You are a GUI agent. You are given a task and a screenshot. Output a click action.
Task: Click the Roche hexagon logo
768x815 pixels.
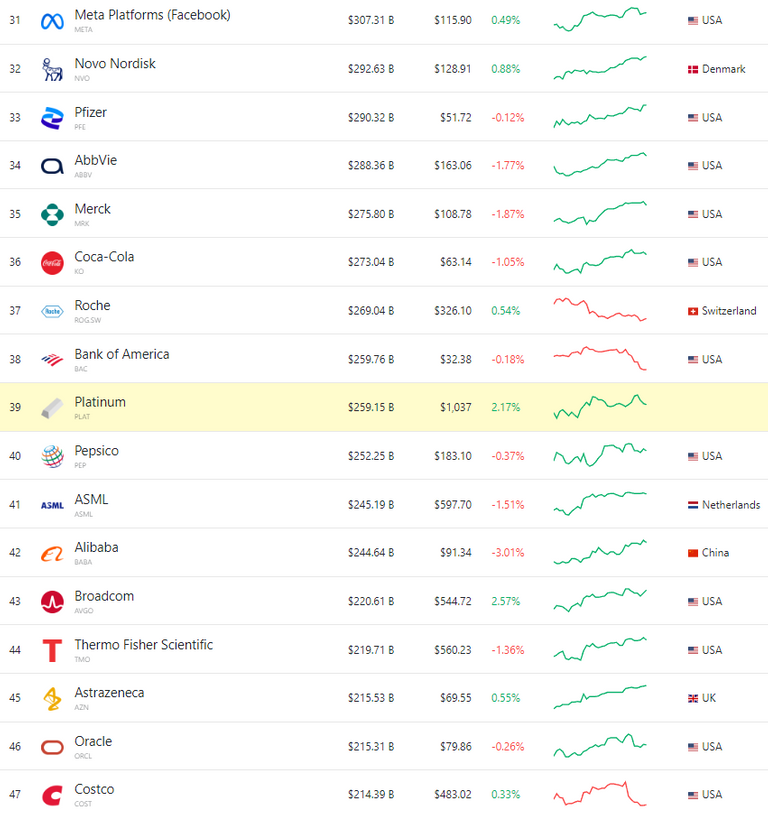pos(52,311)
